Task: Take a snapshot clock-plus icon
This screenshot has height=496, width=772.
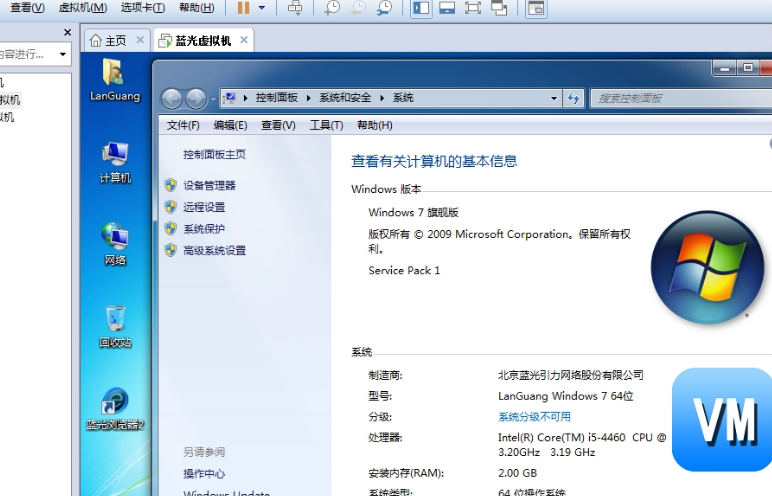Action: [332, 7]
